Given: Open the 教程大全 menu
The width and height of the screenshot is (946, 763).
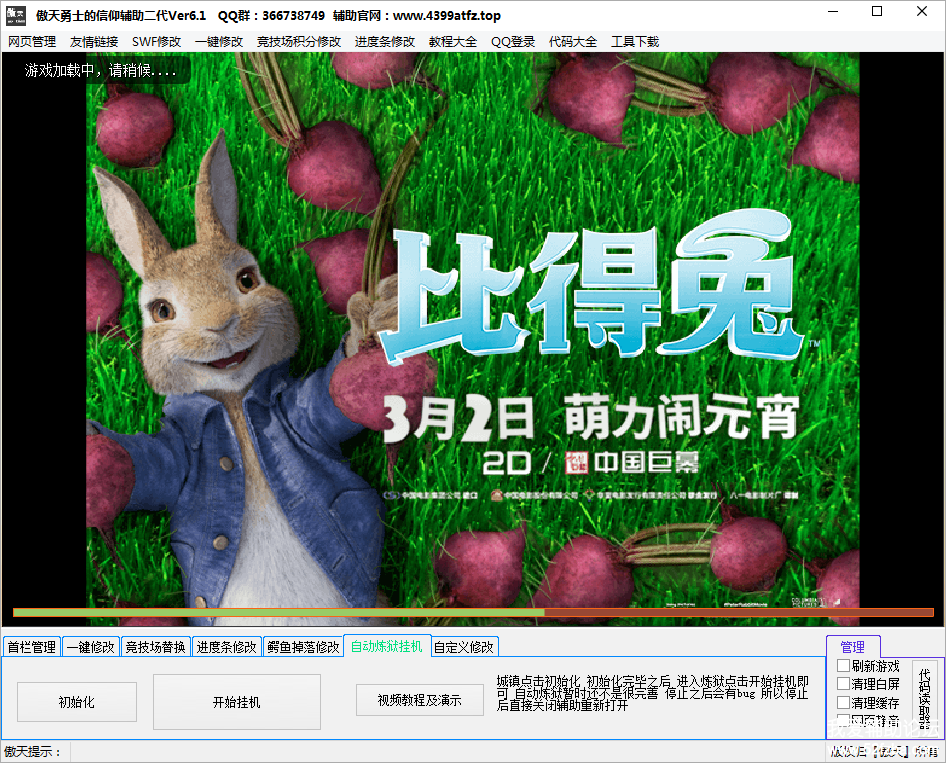Looking at the screenshot, I should [453, 42].
